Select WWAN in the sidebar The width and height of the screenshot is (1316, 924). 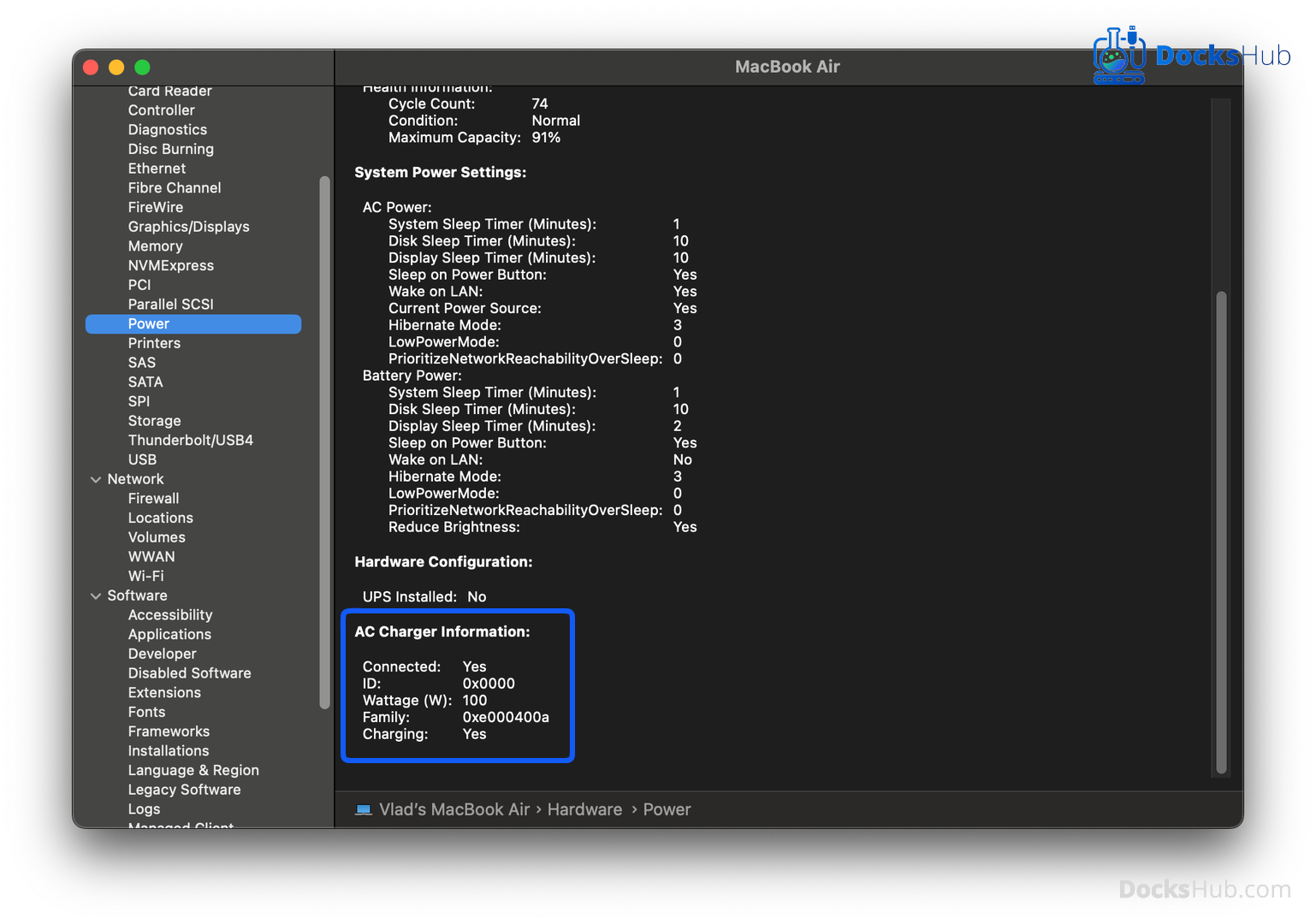click(151, 557)
